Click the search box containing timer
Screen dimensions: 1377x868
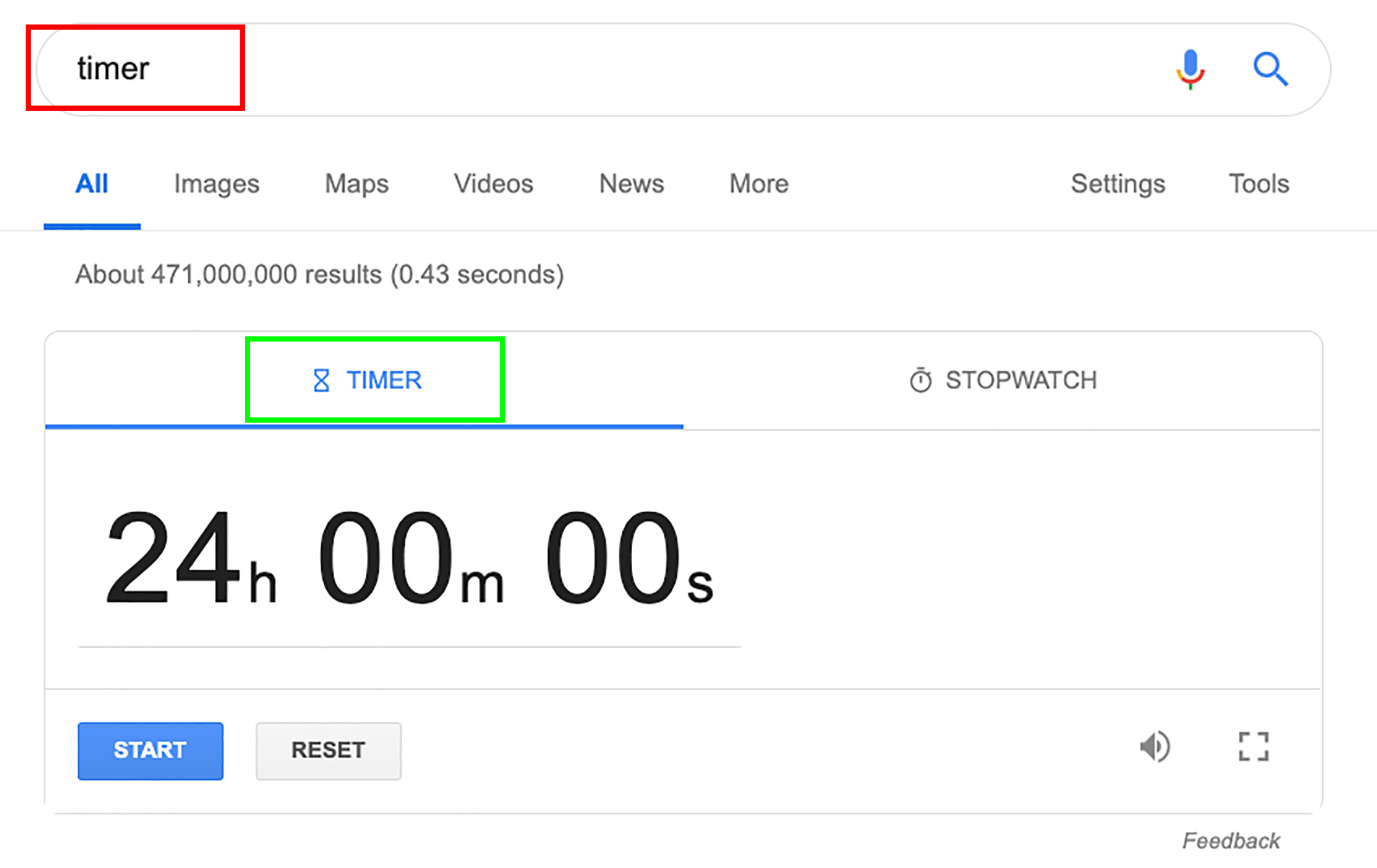coord(683,69)
